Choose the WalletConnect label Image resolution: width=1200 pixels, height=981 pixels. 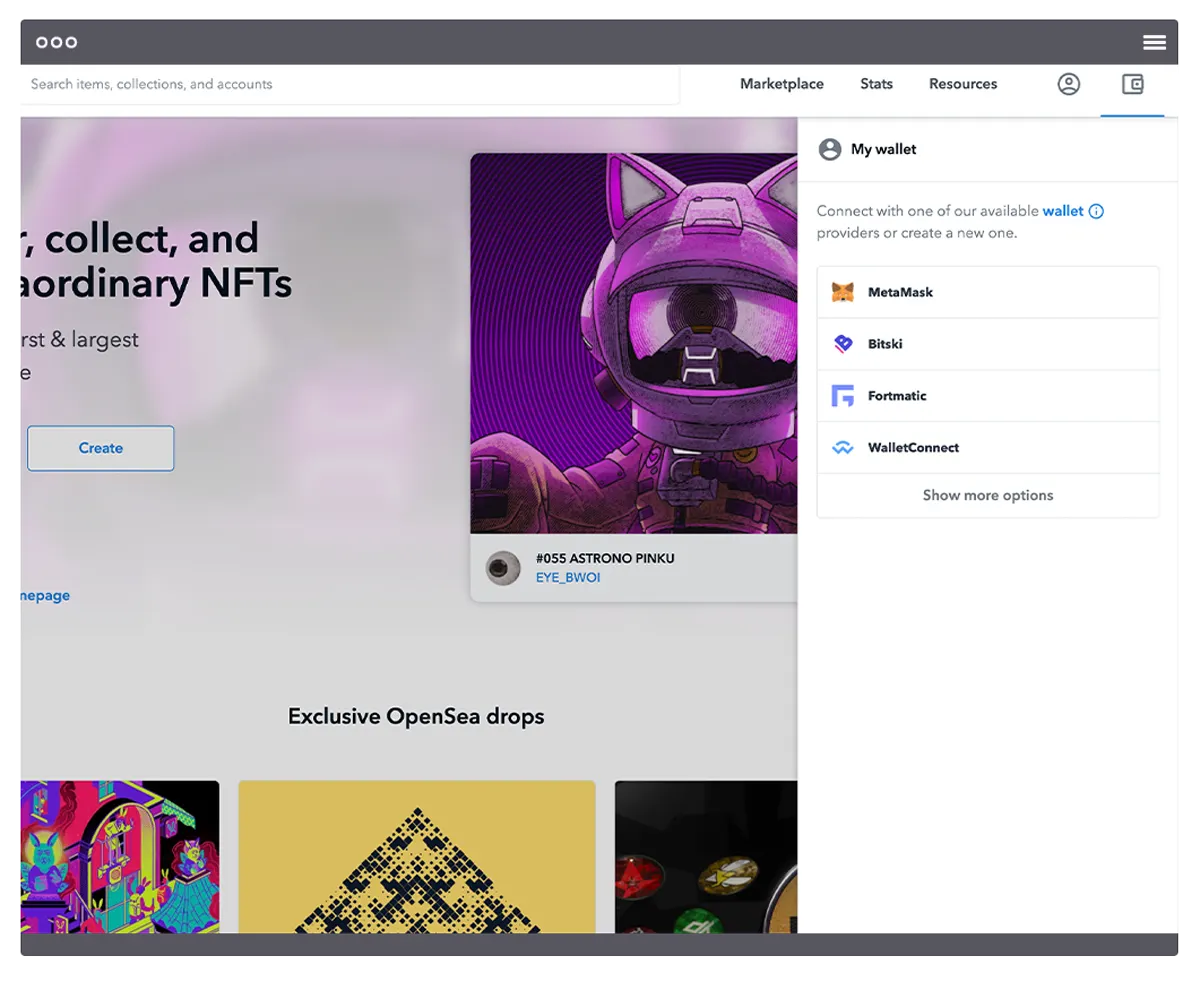(x=913, y=448)
